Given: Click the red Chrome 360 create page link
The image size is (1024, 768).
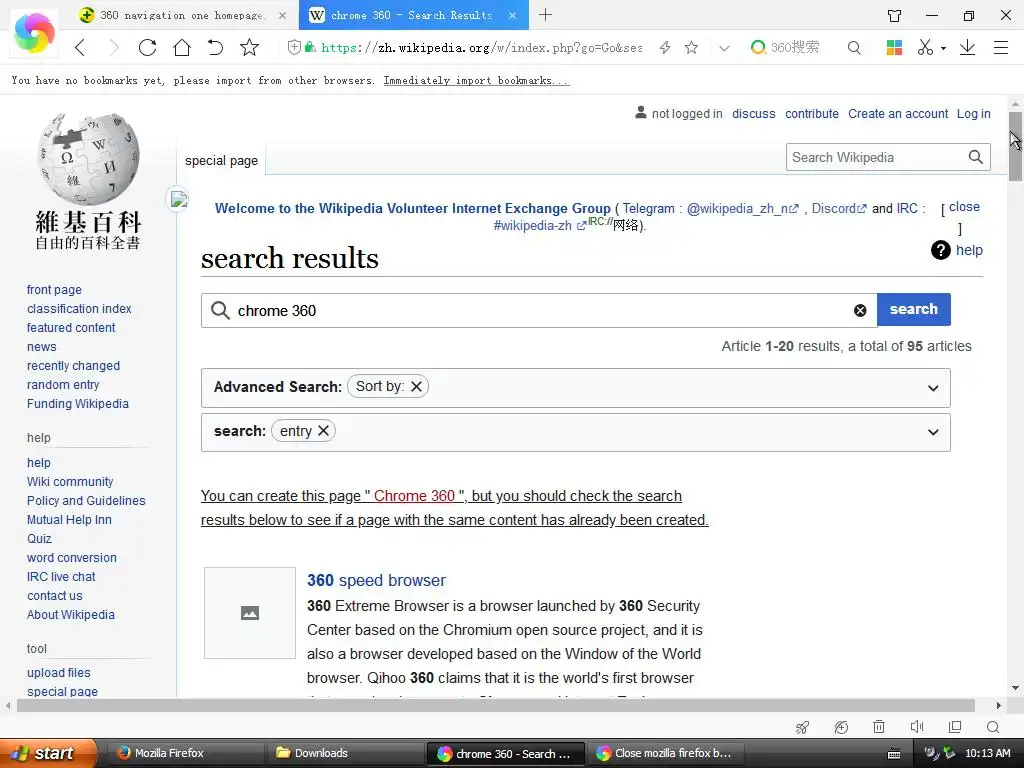Looking at the screenshot, I should tap(414, 496).
